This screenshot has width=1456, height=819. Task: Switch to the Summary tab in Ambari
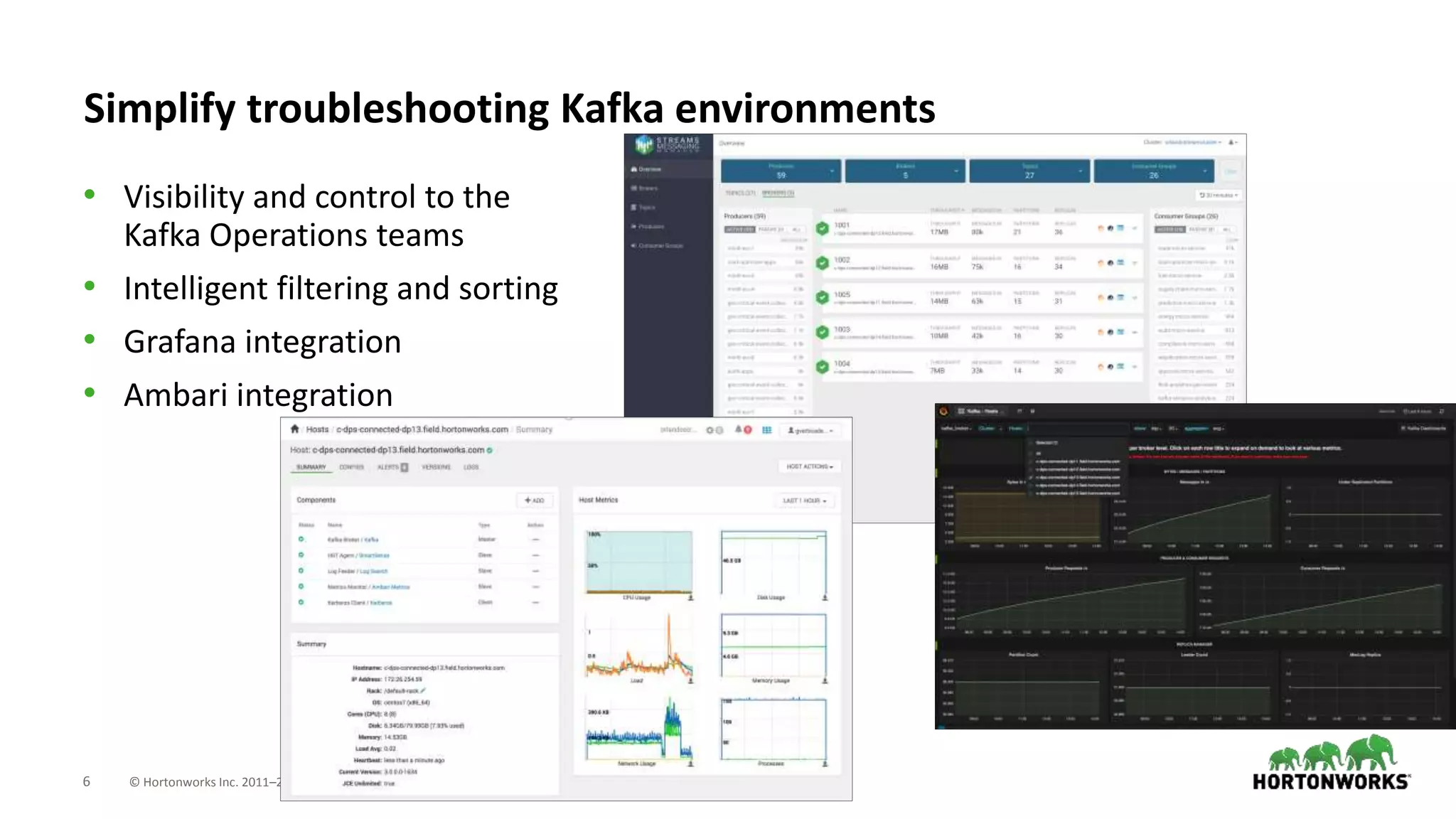[x=311, y=467]
